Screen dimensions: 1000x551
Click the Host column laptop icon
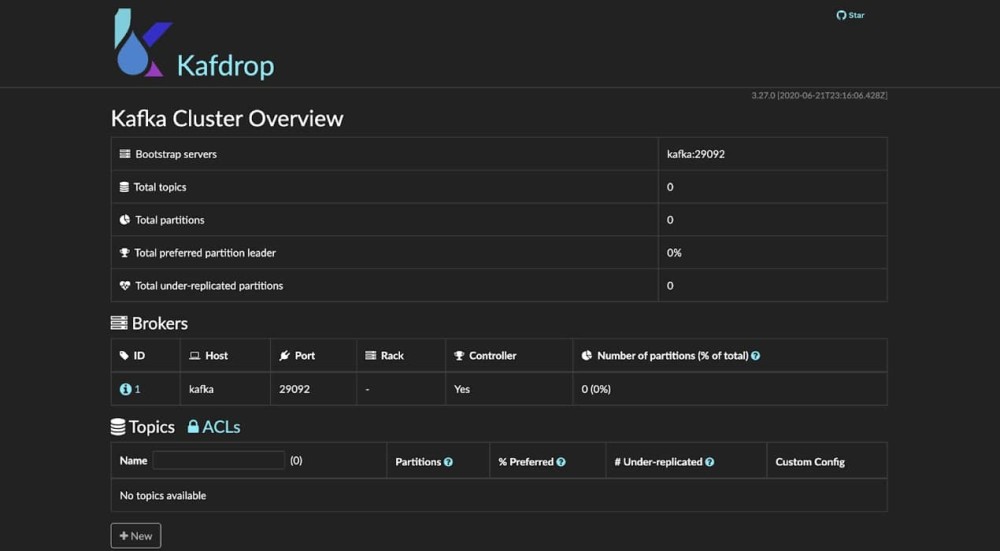195,356
